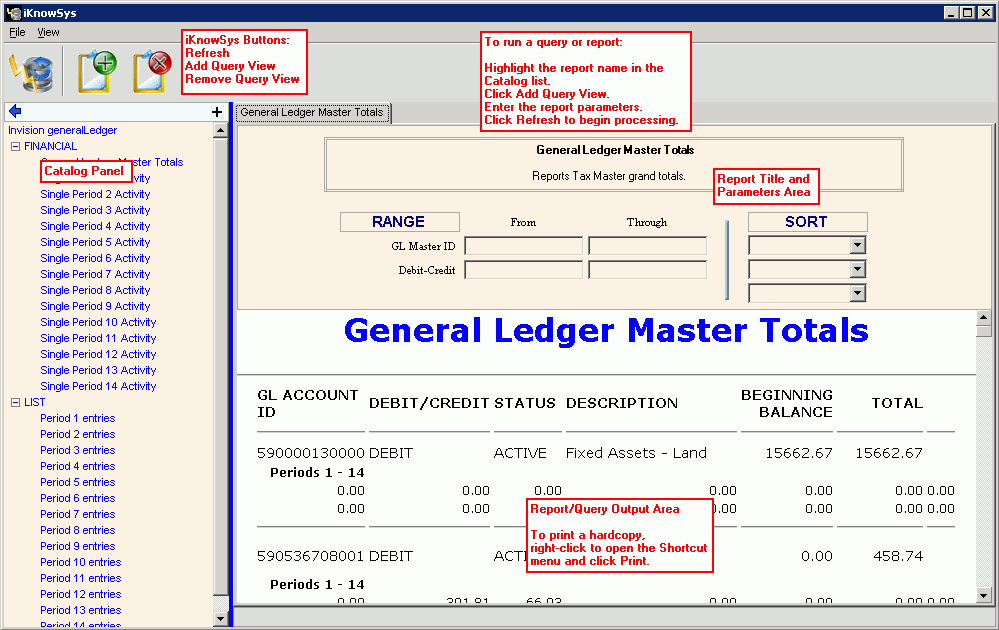
Task: Click the GL Master ID From field
Action: coord(523,246)
